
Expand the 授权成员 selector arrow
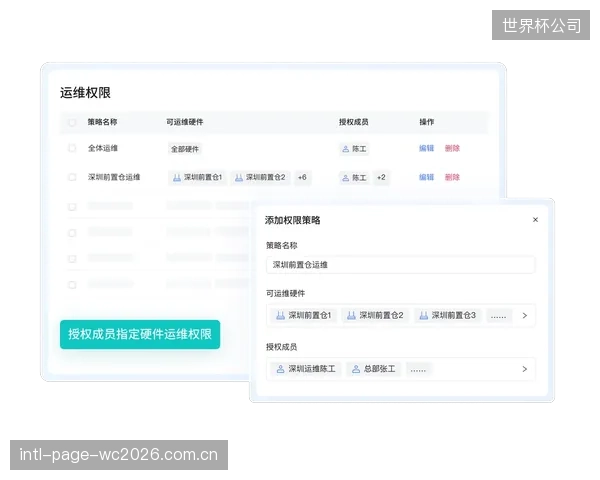point(525,369)
